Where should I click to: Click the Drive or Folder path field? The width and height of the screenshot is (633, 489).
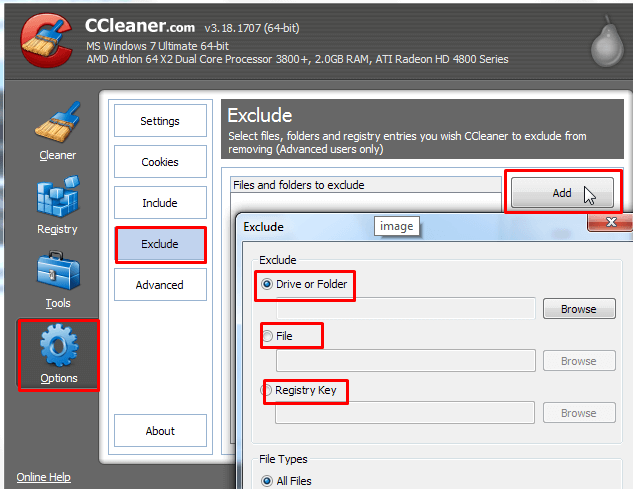pos(406,309)
